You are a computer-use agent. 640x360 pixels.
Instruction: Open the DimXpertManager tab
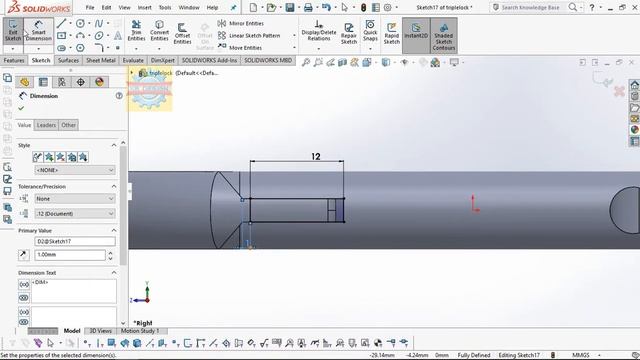click(80, 82)
